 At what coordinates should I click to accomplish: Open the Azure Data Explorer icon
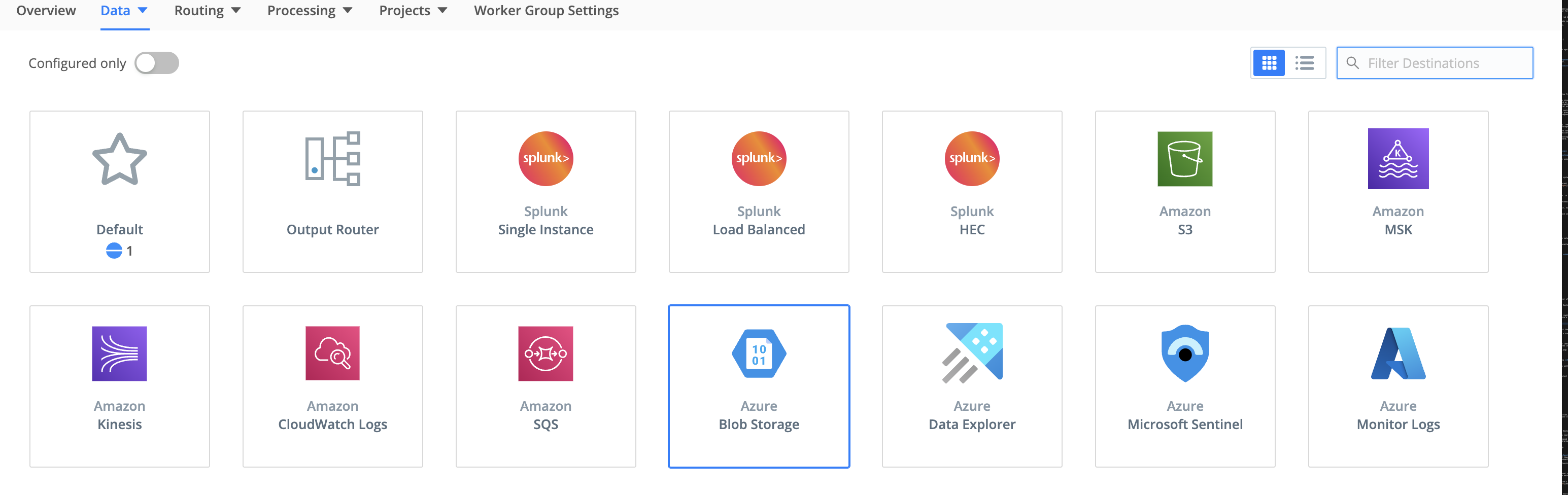click(972, 353)
